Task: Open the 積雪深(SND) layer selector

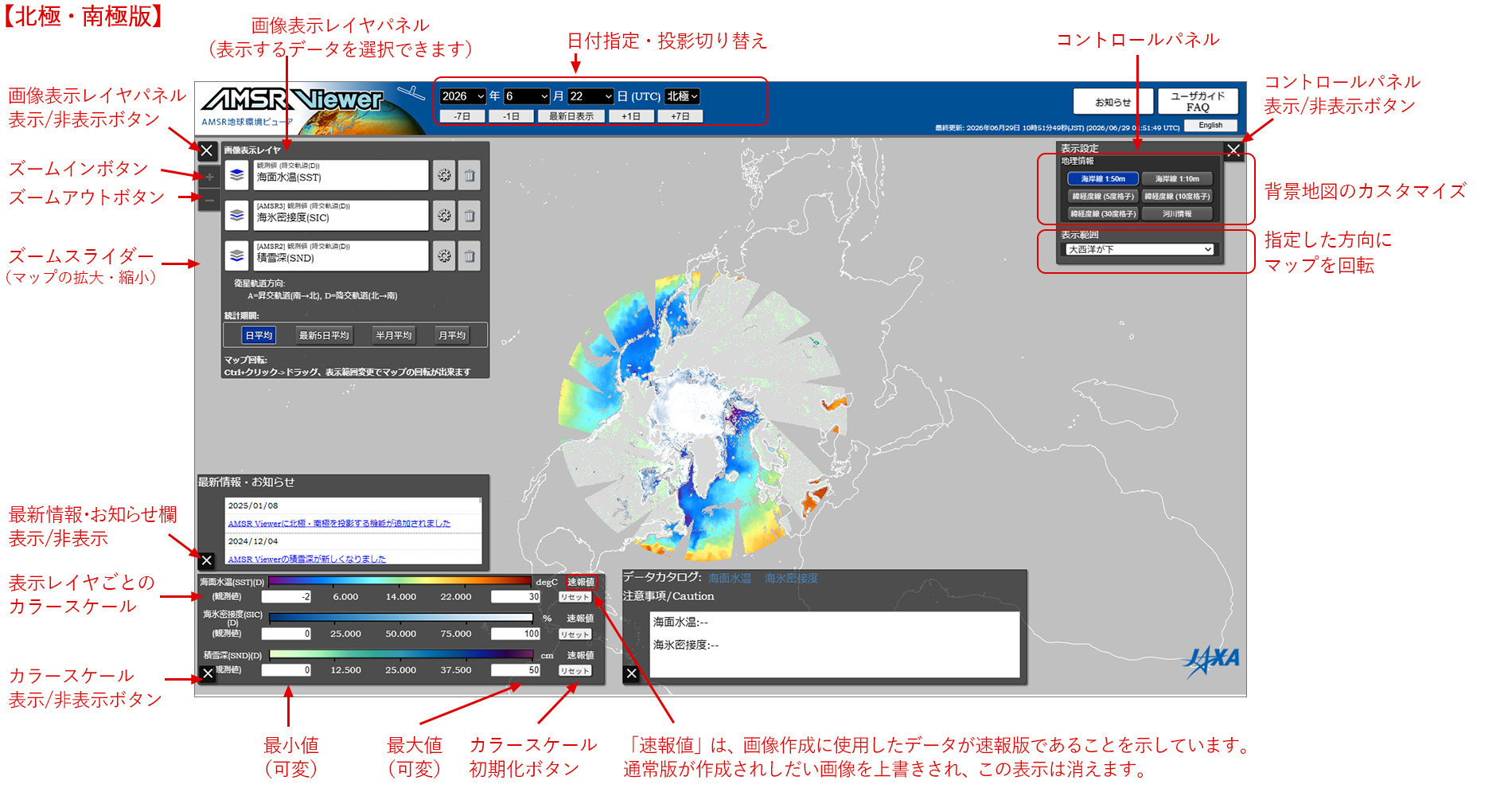Action: pos(341,256)
